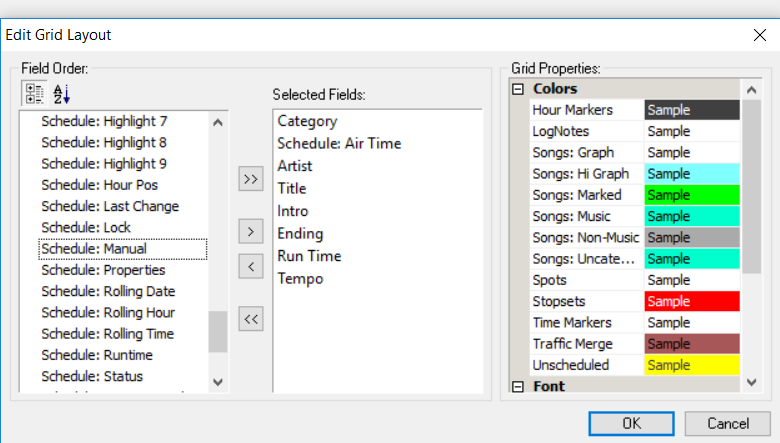Click the Categorized view icon above field list
Image resolution: width=780 pixels, height=443 pixels.
[x=33, y=94]
